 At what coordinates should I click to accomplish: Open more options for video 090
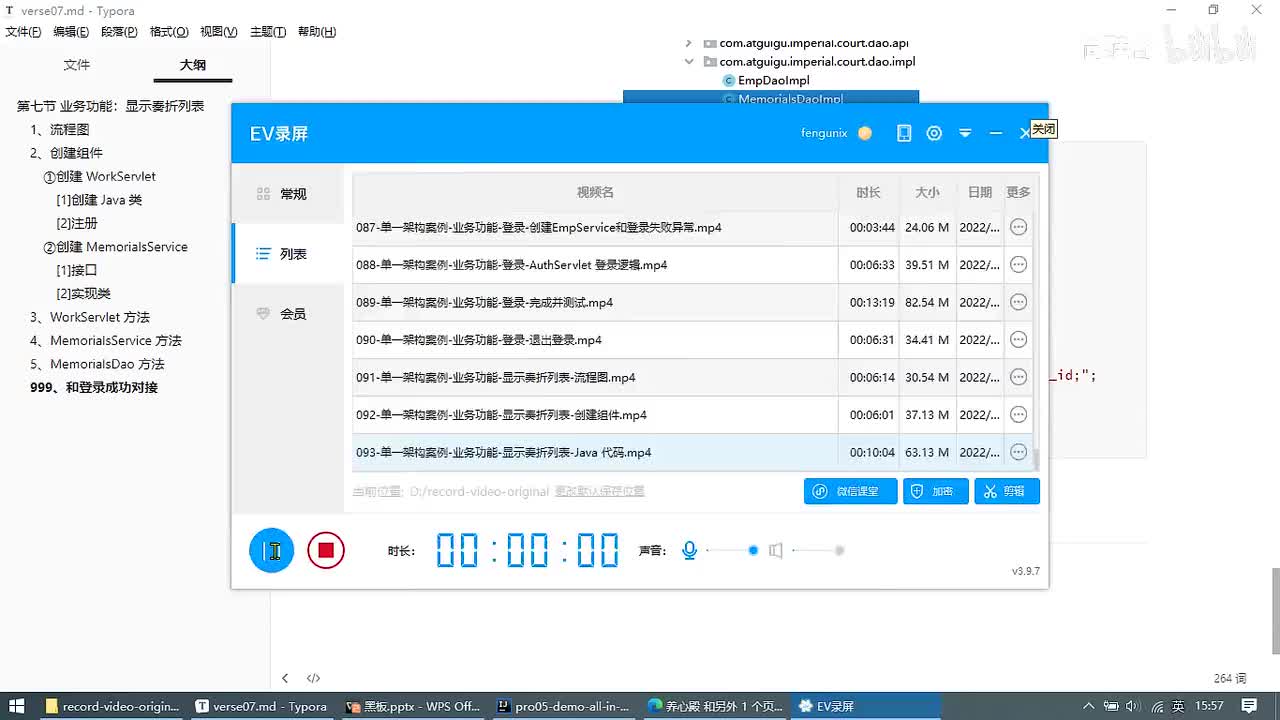pos(1018,340)
